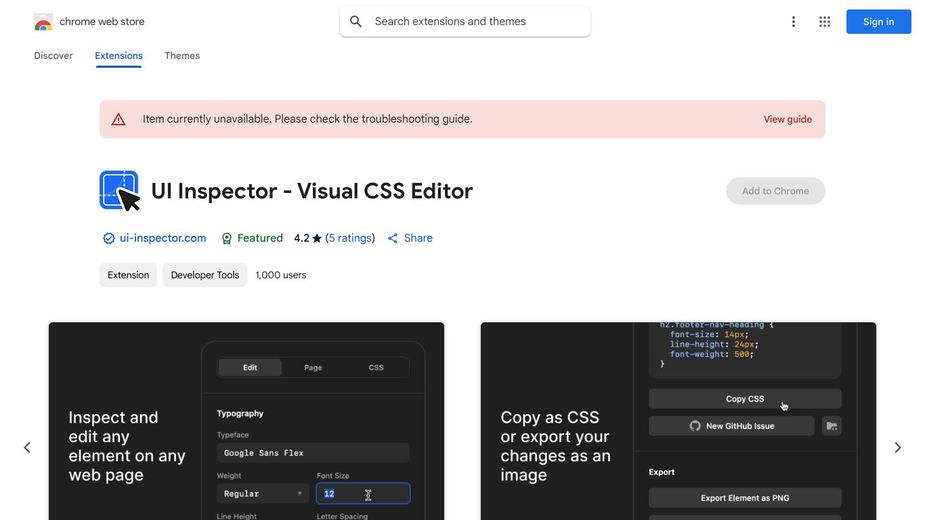Go to previous screenshot with left arrow
This screenshot has height=520, width=925.
pos(27,447)
